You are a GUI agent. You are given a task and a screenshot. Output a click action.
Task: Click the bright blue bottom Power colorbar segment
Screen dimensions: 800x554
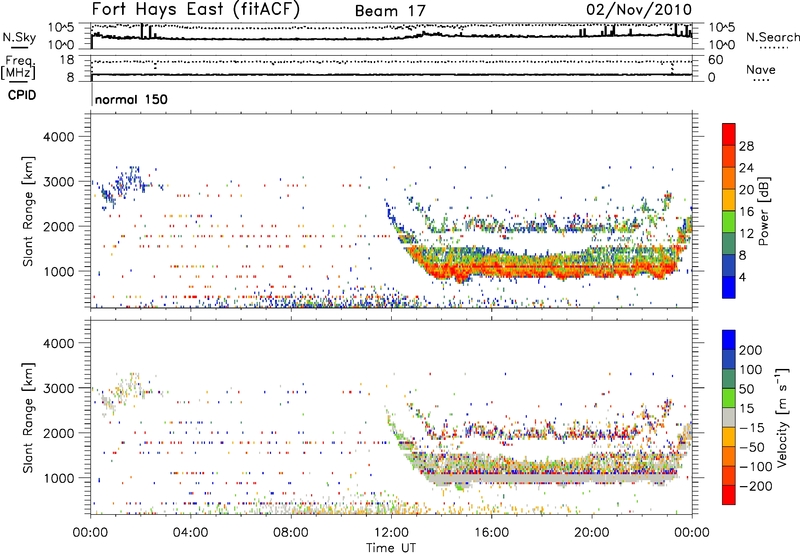click(x=729, y=287)
